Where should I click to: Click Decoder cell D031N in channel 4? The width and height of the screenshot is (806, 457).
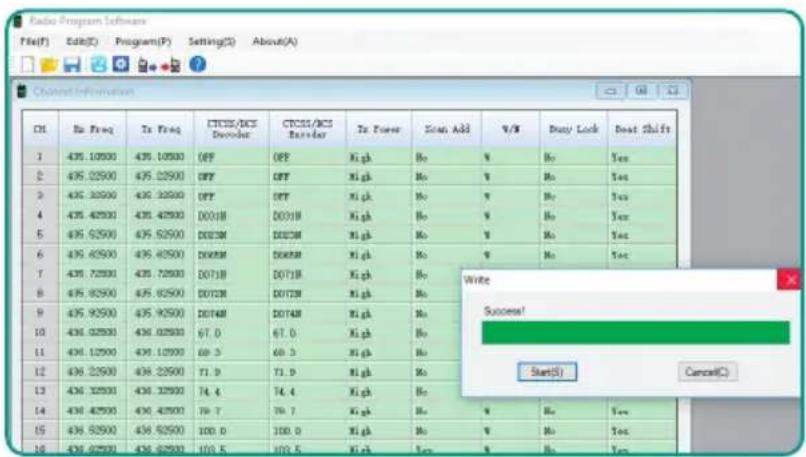[x=231, y=215]
